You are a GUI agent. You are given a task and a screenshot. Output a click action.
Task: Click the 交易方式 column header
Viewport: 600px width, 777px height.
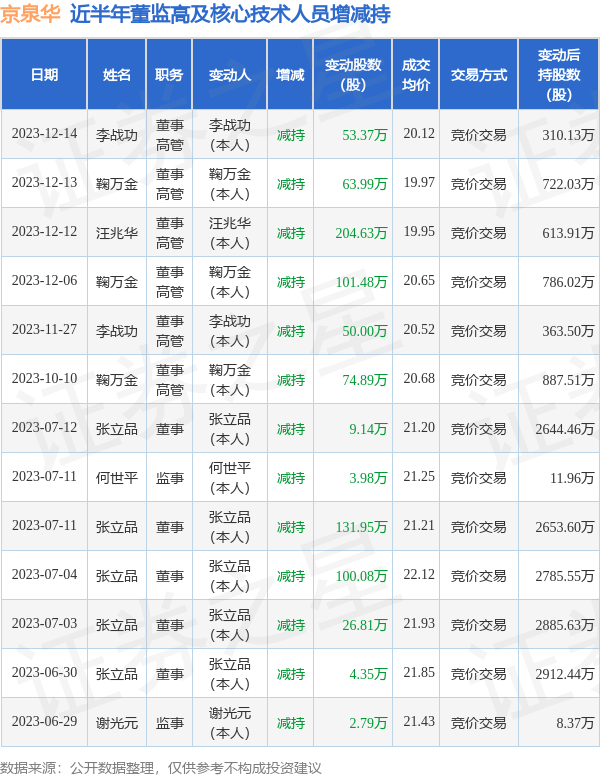point(478,75)
